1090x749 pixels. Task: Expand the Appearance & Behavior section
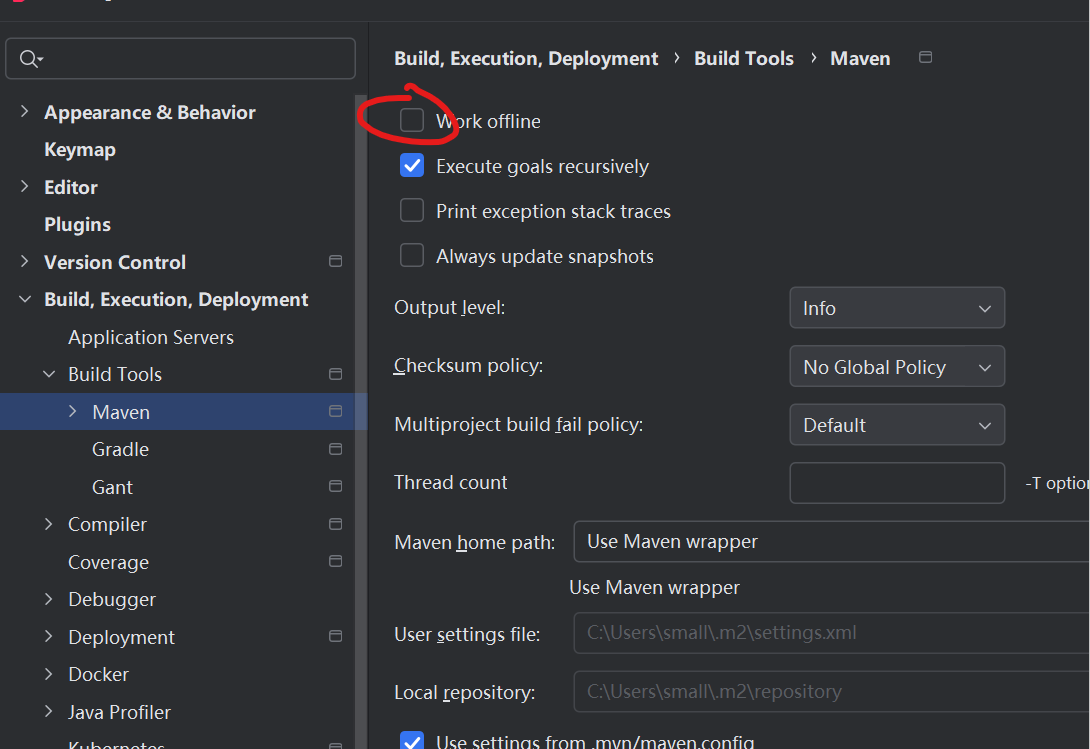25,112
